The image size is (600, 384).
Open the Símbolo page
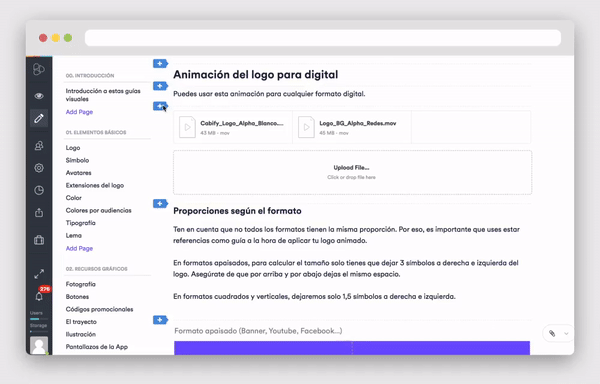77,160
